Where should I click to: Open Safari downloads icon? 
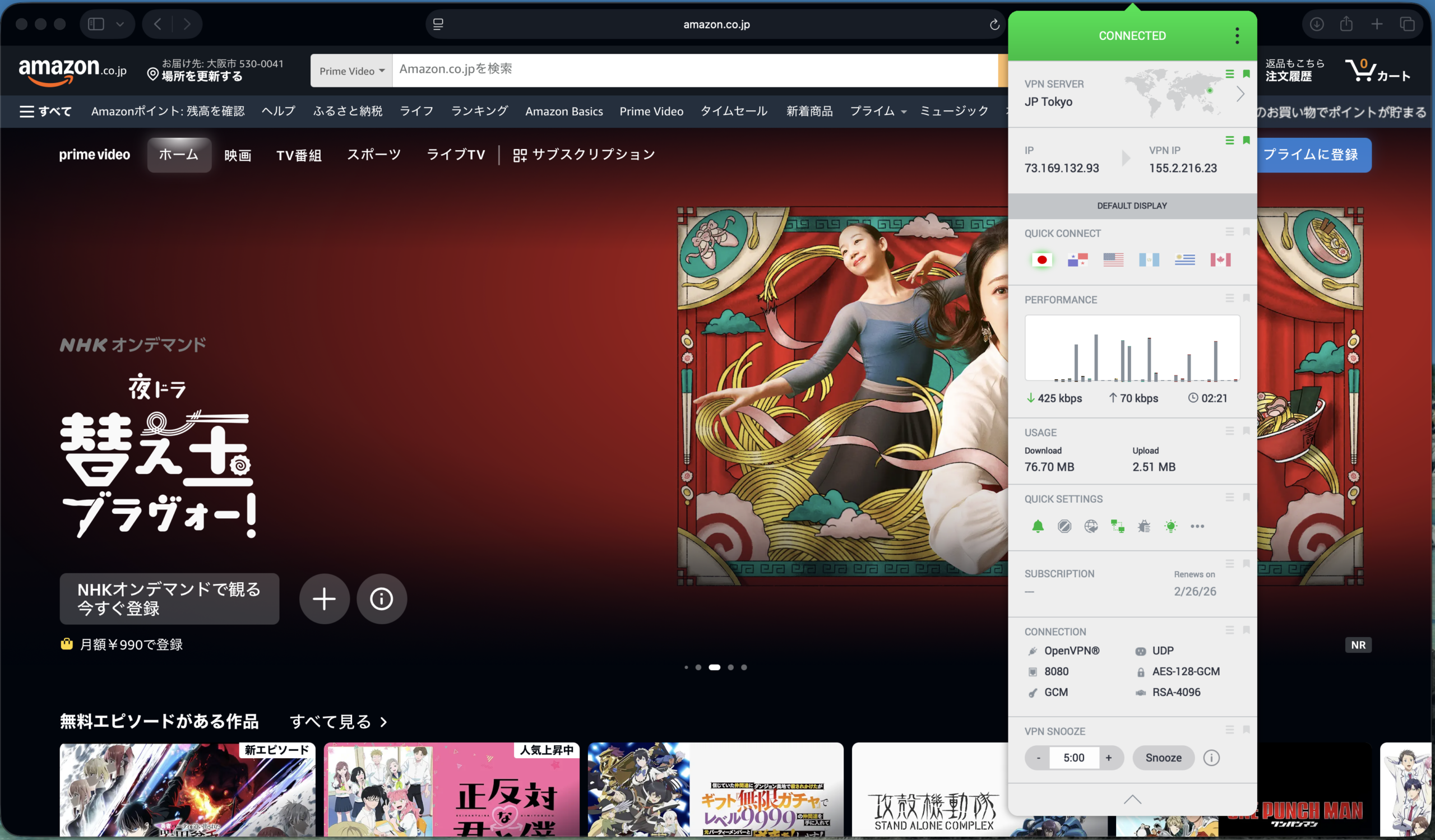pos(1317,24)
